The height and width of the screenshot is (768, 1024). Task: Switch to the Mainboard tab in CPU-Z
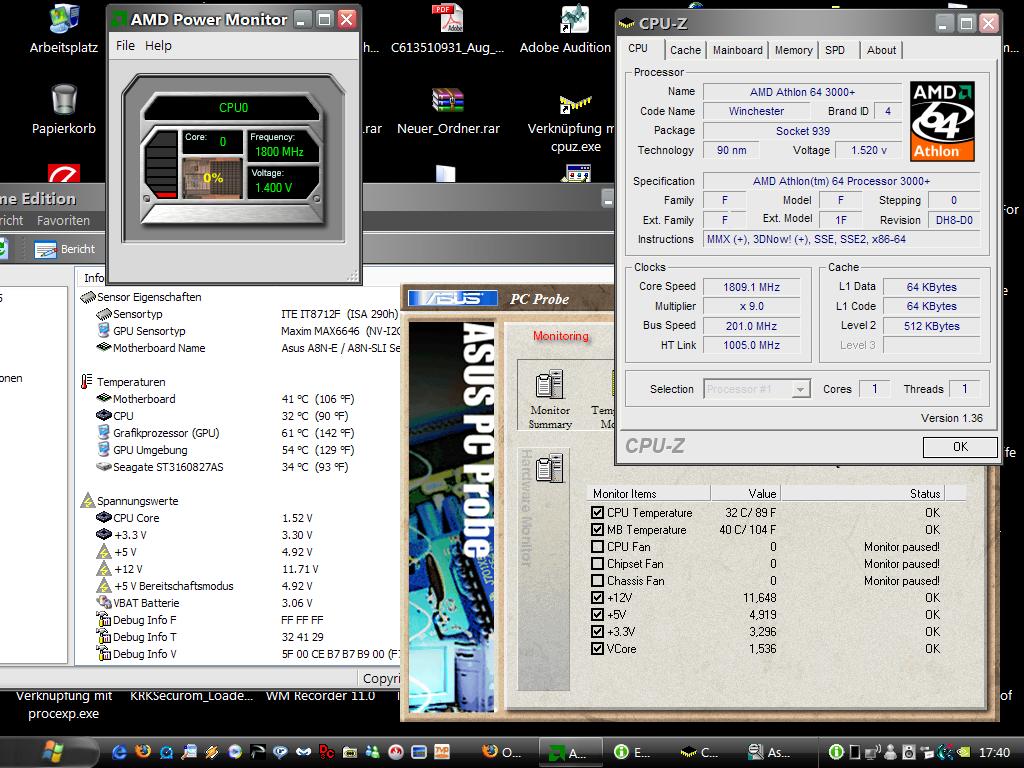coord(737,50)
